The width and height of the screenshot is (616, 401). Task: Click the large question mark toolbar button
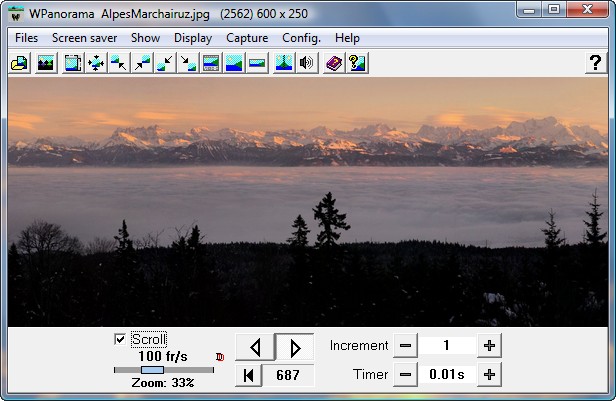pyautogui.click(x=596, y=63)
